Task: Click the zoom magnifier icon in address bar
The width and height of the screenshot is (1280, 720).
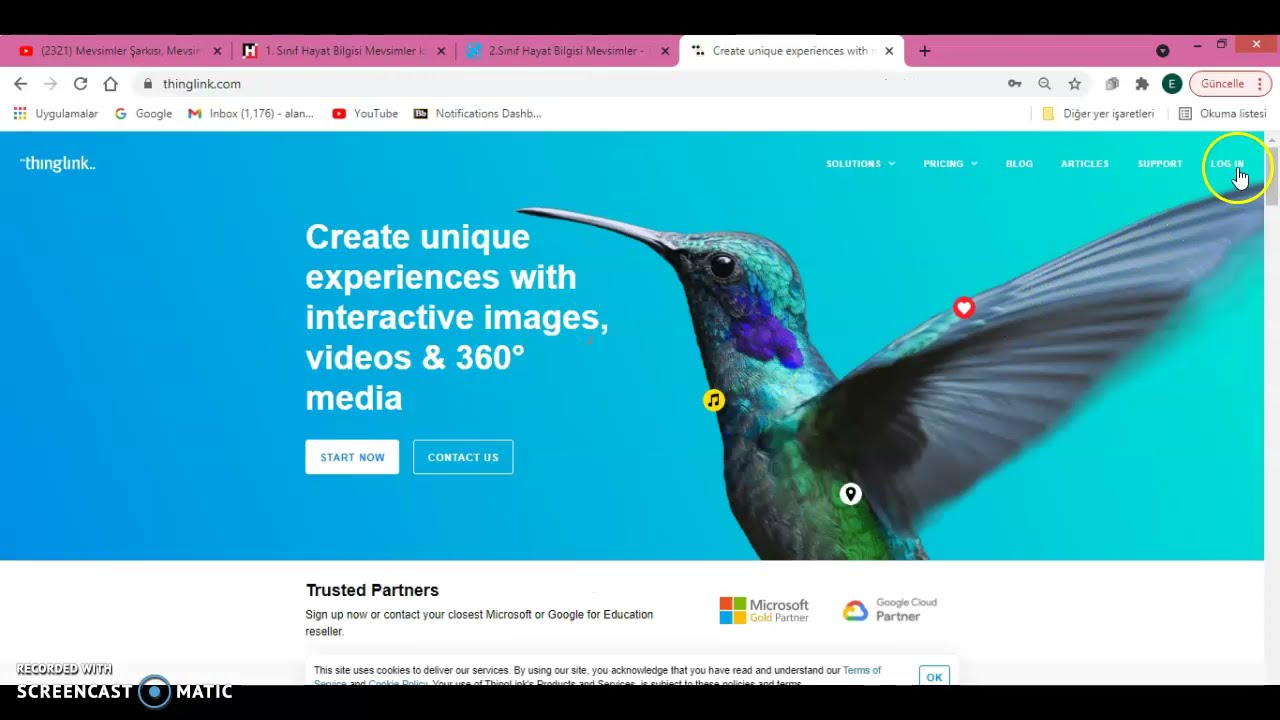Action: (x=1044, y=84)
